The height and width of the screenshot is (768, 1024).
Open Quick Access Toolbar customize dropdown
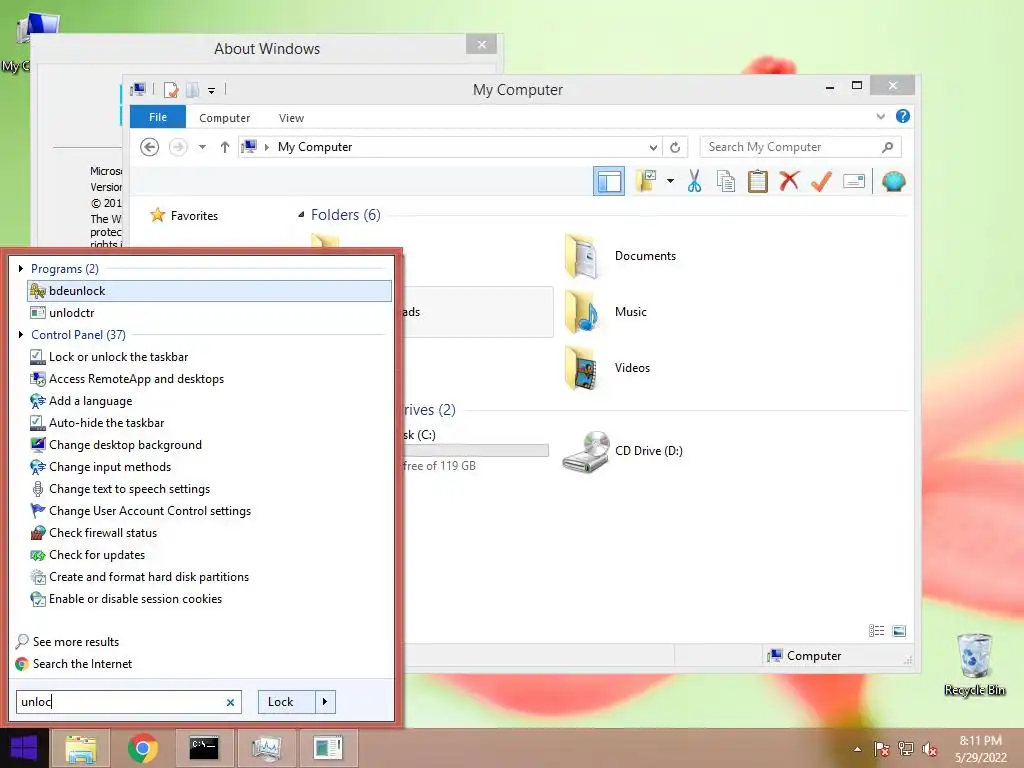click(x=212, y=90)
